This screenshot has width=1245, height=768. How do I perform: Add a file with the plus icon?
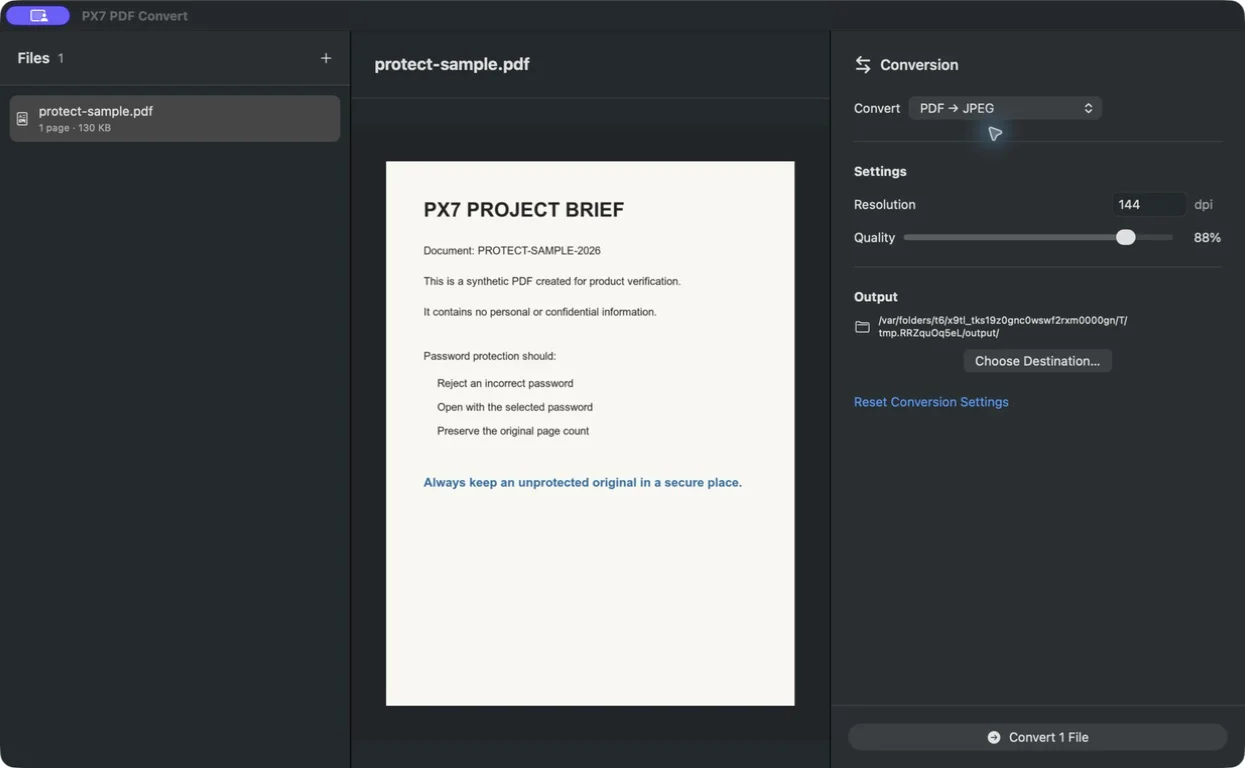tap(326, 58)
